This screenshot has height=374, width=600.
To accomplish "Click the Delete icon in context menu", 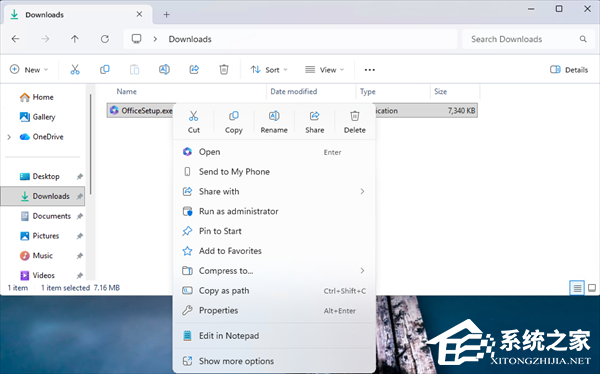I will pos(355,116).
